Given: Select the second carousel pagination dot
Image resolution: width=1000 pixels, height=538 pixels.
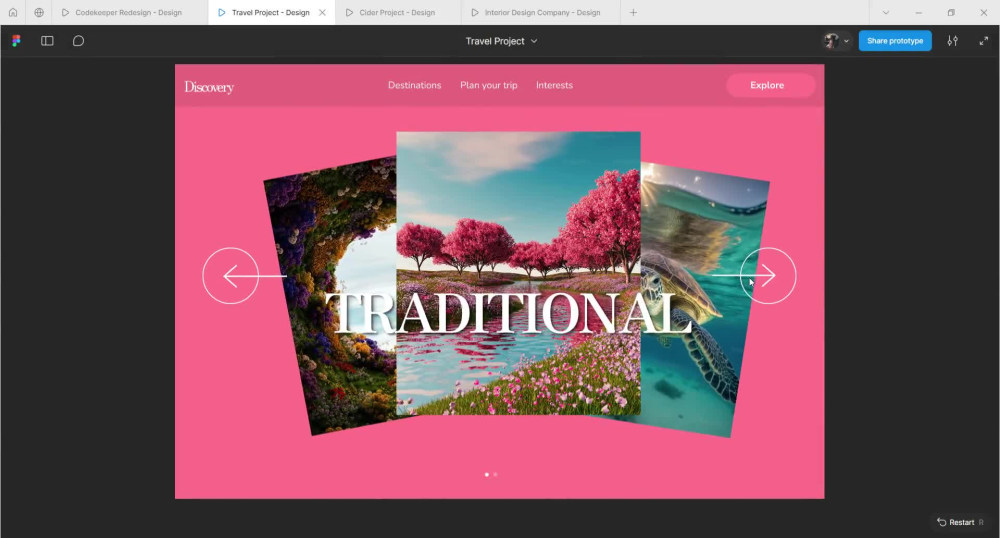Looking at the screenshot, I should 496,474.
